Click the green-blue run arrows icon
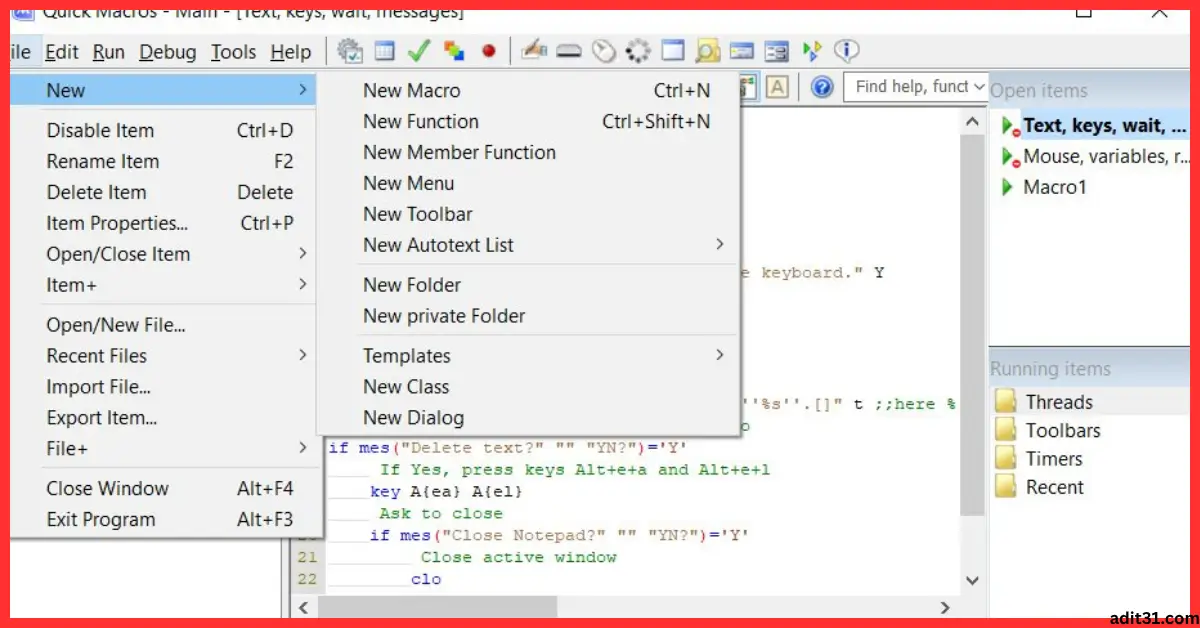The width and height of the screenshot is (1200, 628). tap(812, 51)
